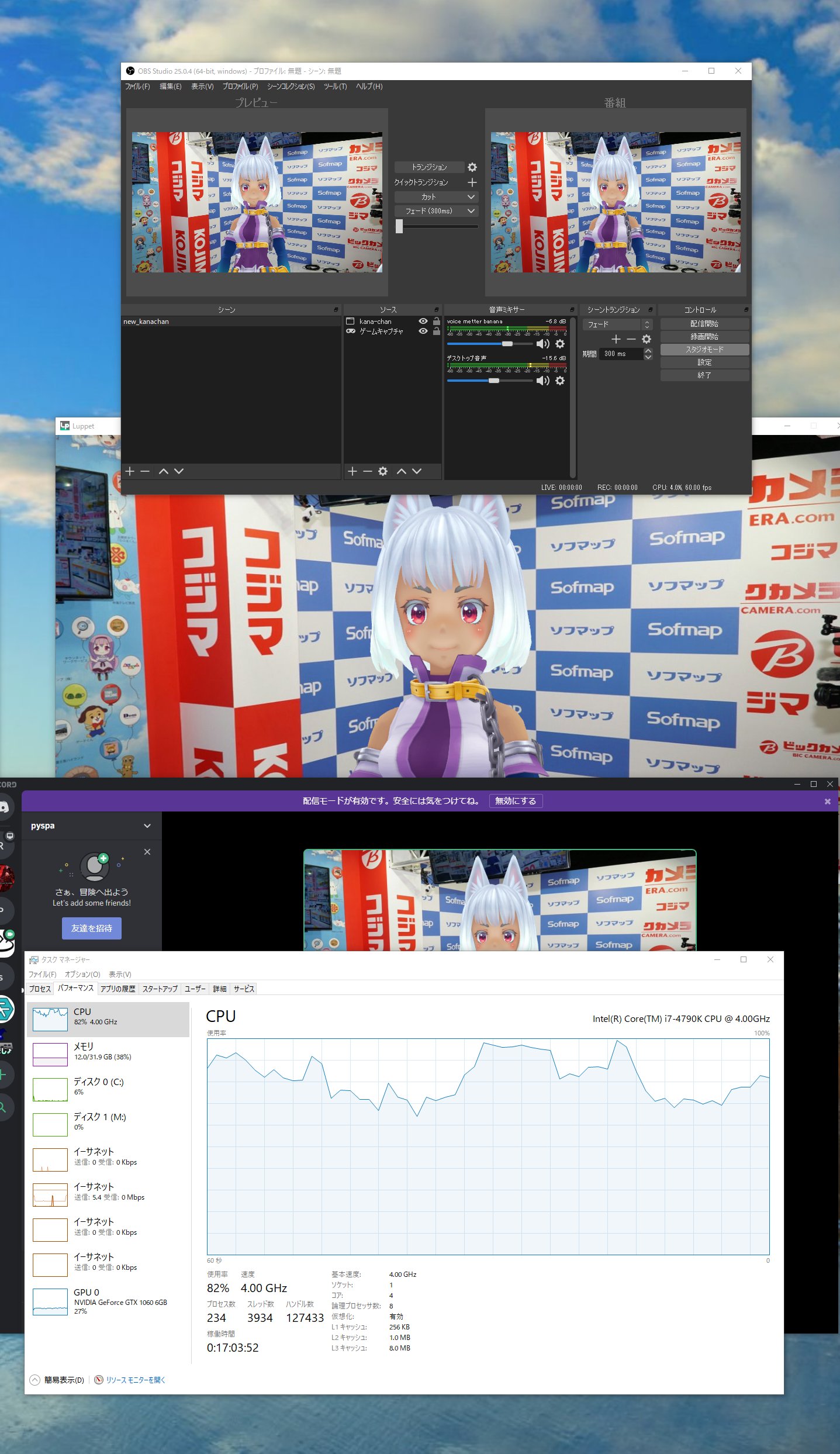Switch to the プロセス tab in Task Manager
The width and height of the screenshot is (840, 1454).
(40, 989)
